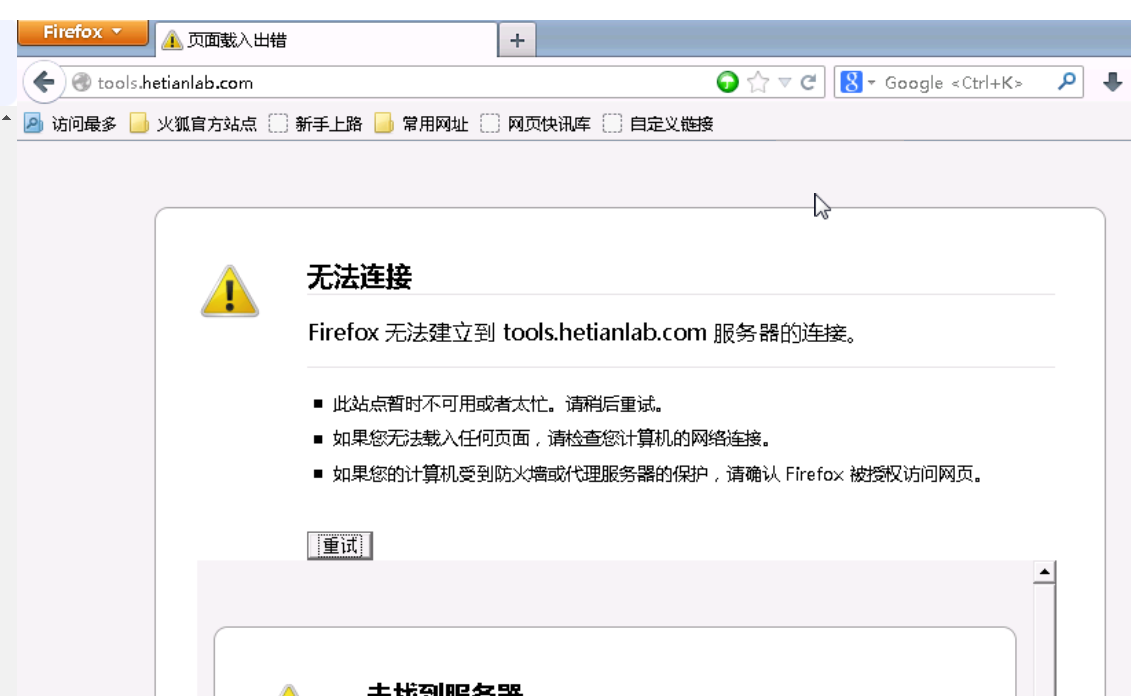This screenshot has height=696, width=1131.
Task: Bookmark this page with star icon
Action: 758,82
